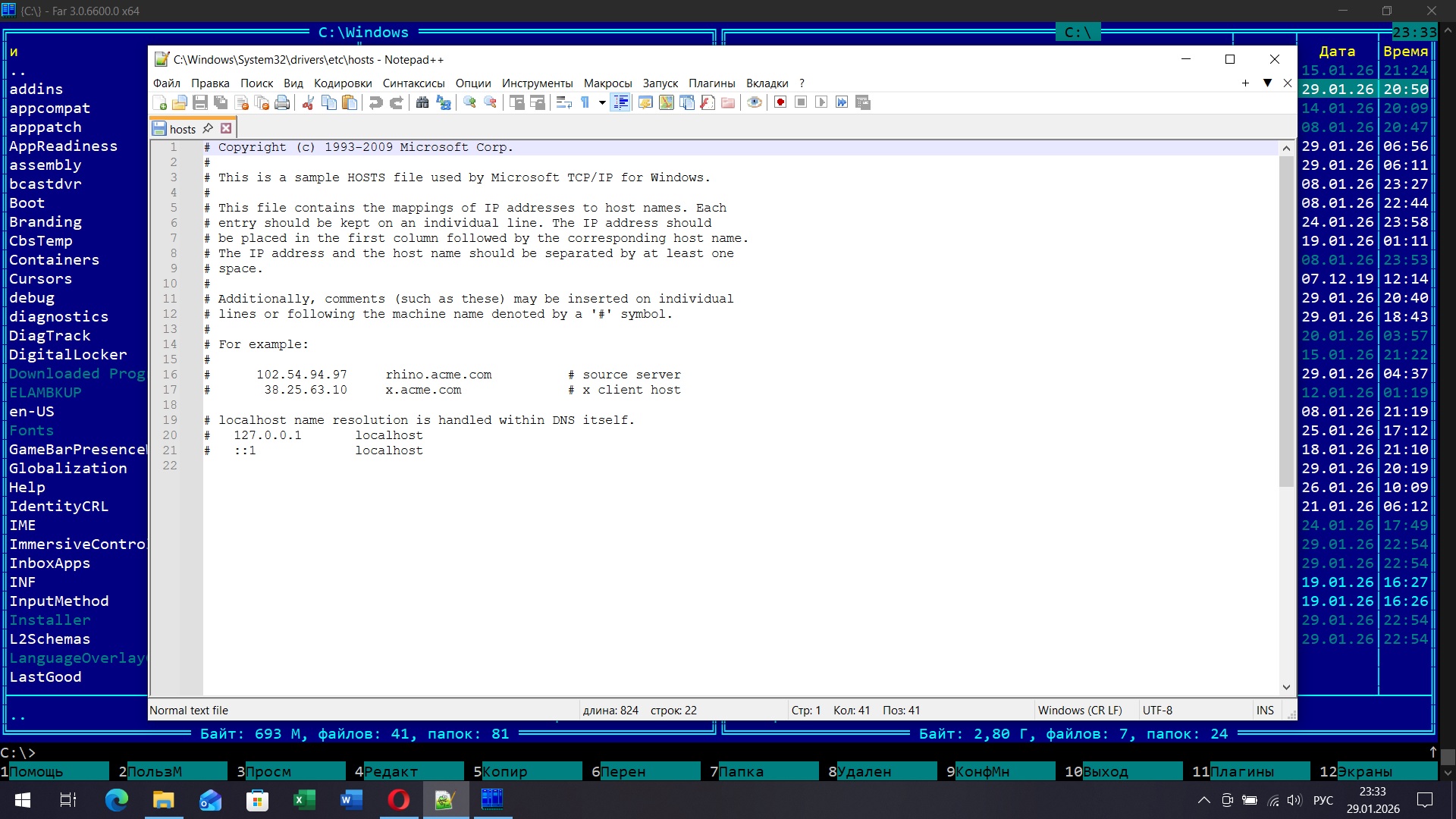
Task: Close the hosts tab with red X
Action: click(226, 129)
